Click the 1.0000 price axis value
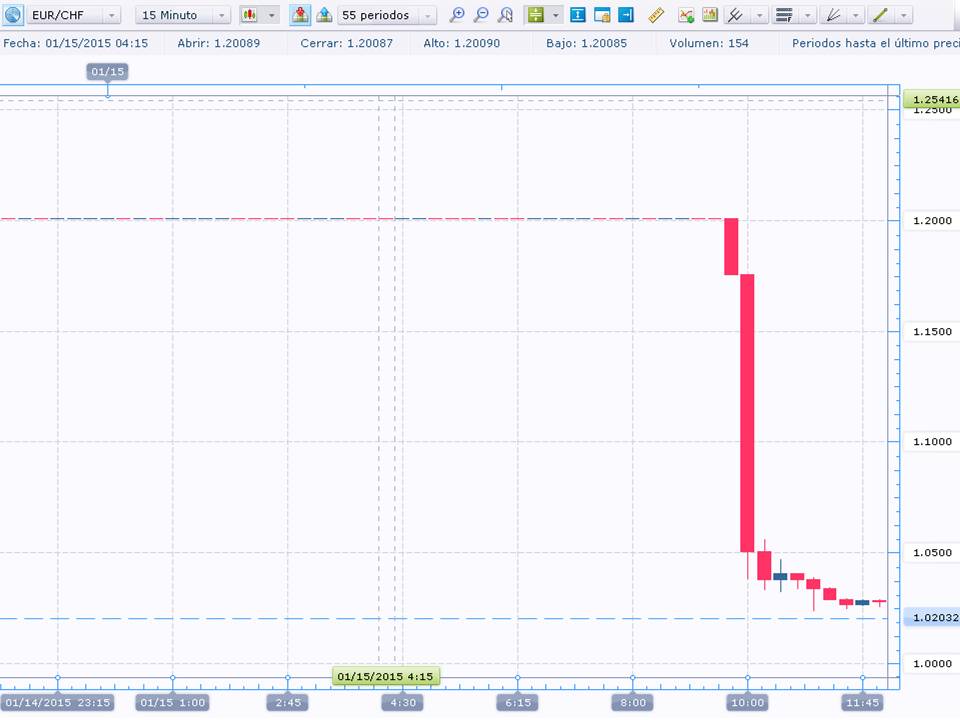The width and height of the screenshot is (960, 720). pos(932,663)
